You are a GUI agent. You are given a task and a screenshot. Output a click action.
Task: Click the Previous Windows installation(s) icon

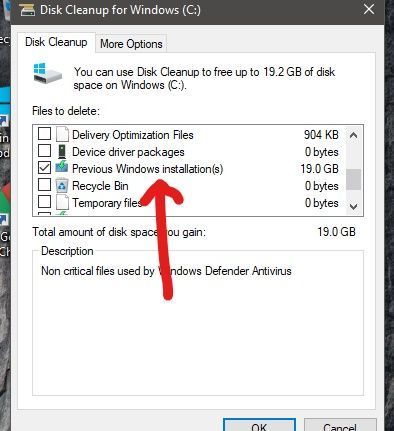(x=62, y=167)
